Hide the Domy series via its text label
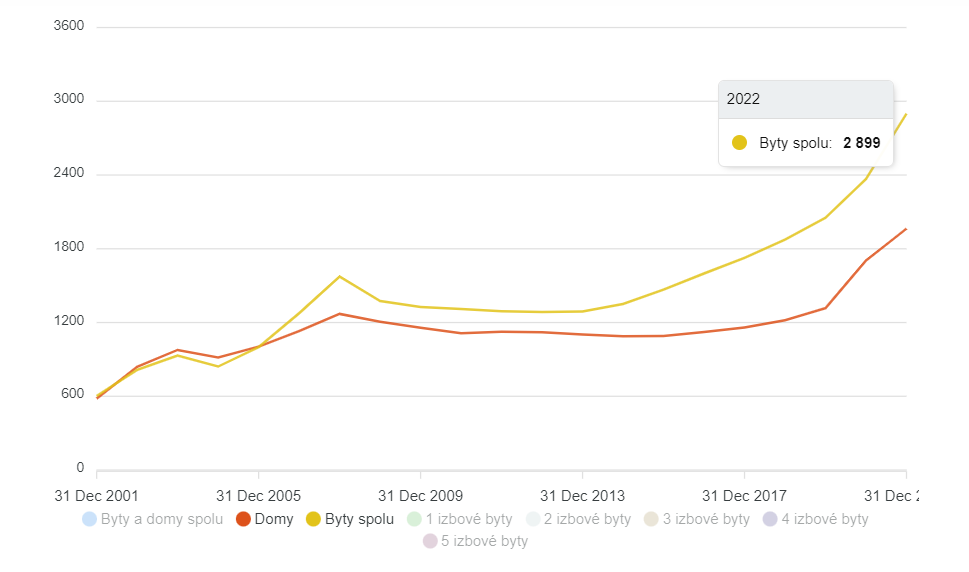Viewport: 969px width, 572px height. (x=274, y=519)
